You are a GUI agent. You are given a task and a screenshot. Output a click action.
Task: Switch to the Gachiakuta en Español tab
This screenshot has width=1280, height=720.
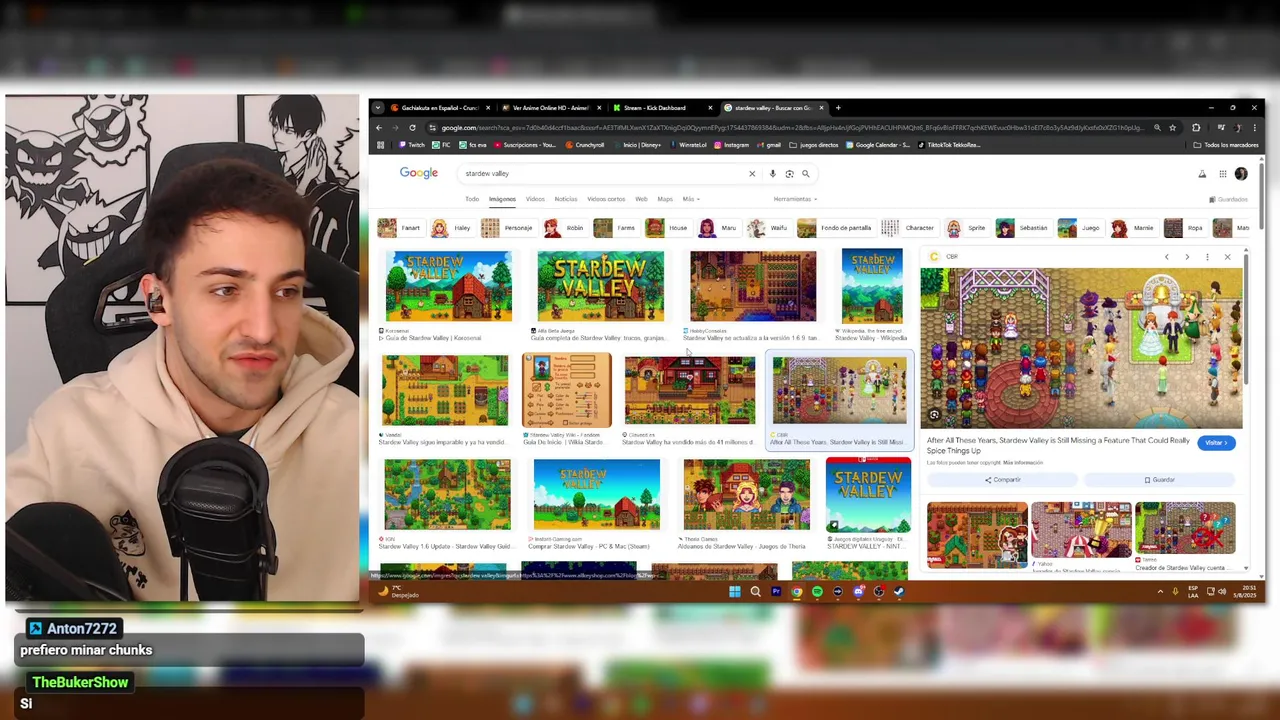[440, 108]
